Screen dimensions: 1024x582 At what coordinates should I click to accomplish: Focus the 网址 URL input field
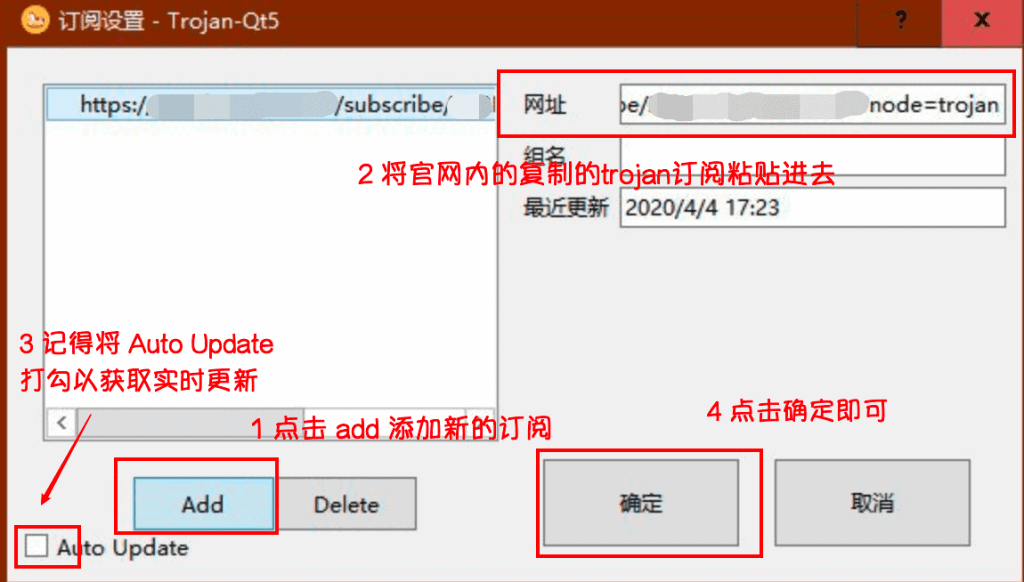[812, 105]
